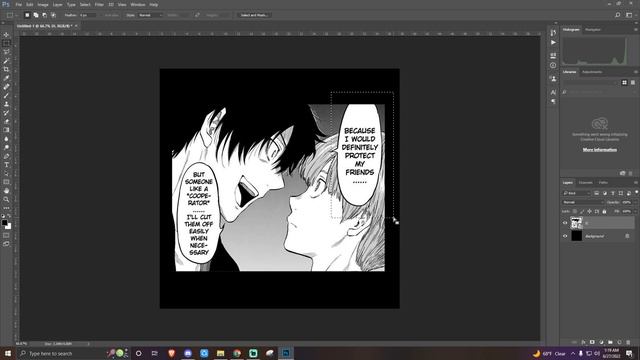Select the Gradient tool

click(6, 130)
